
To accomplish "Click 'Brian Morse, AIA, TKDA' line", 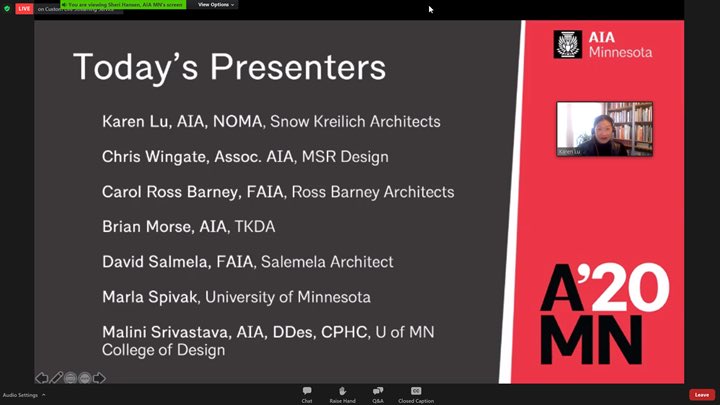I will [189, 226].
